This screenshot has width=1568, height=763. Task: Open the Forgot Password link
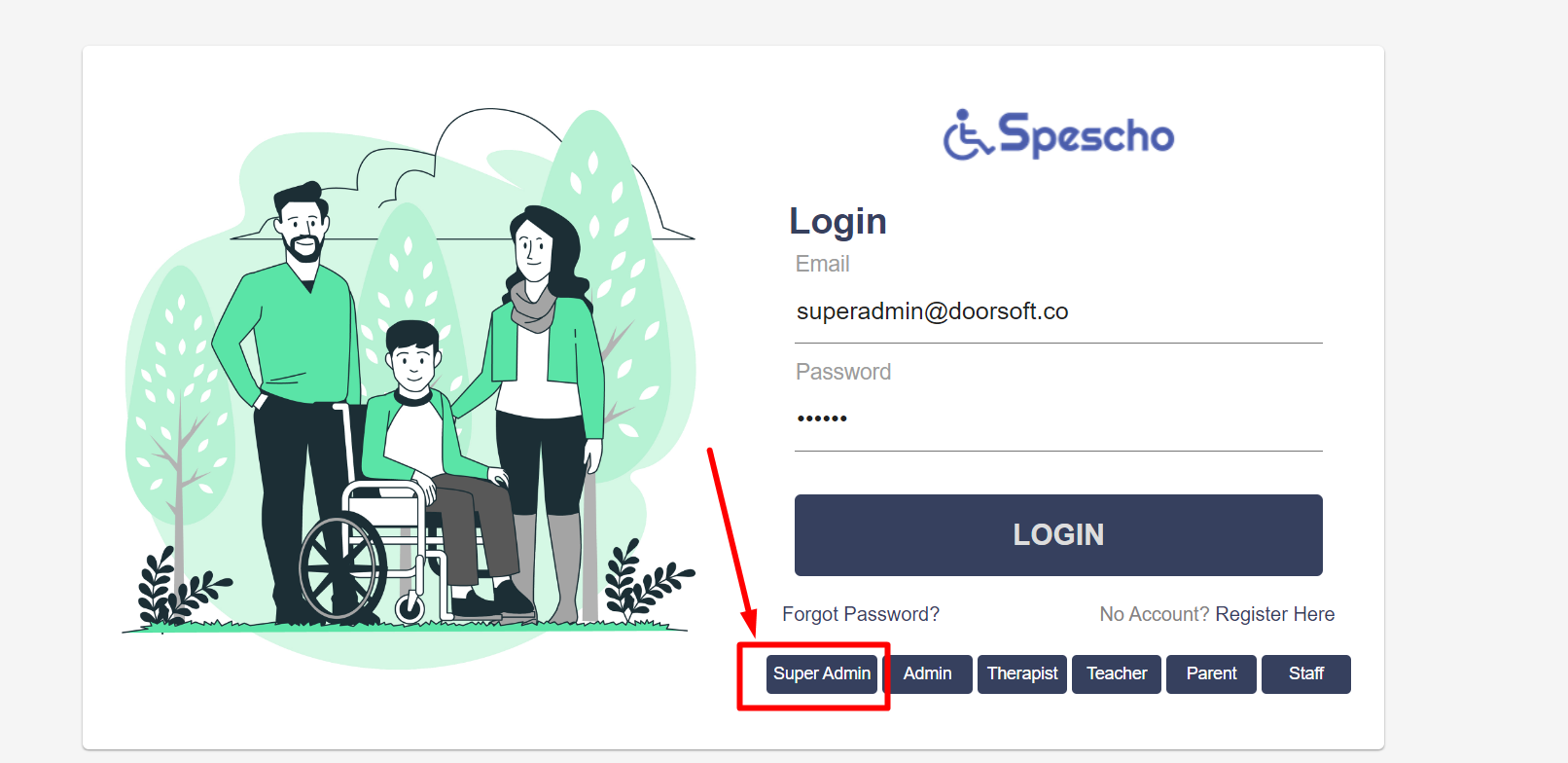(x=861, y=614)
